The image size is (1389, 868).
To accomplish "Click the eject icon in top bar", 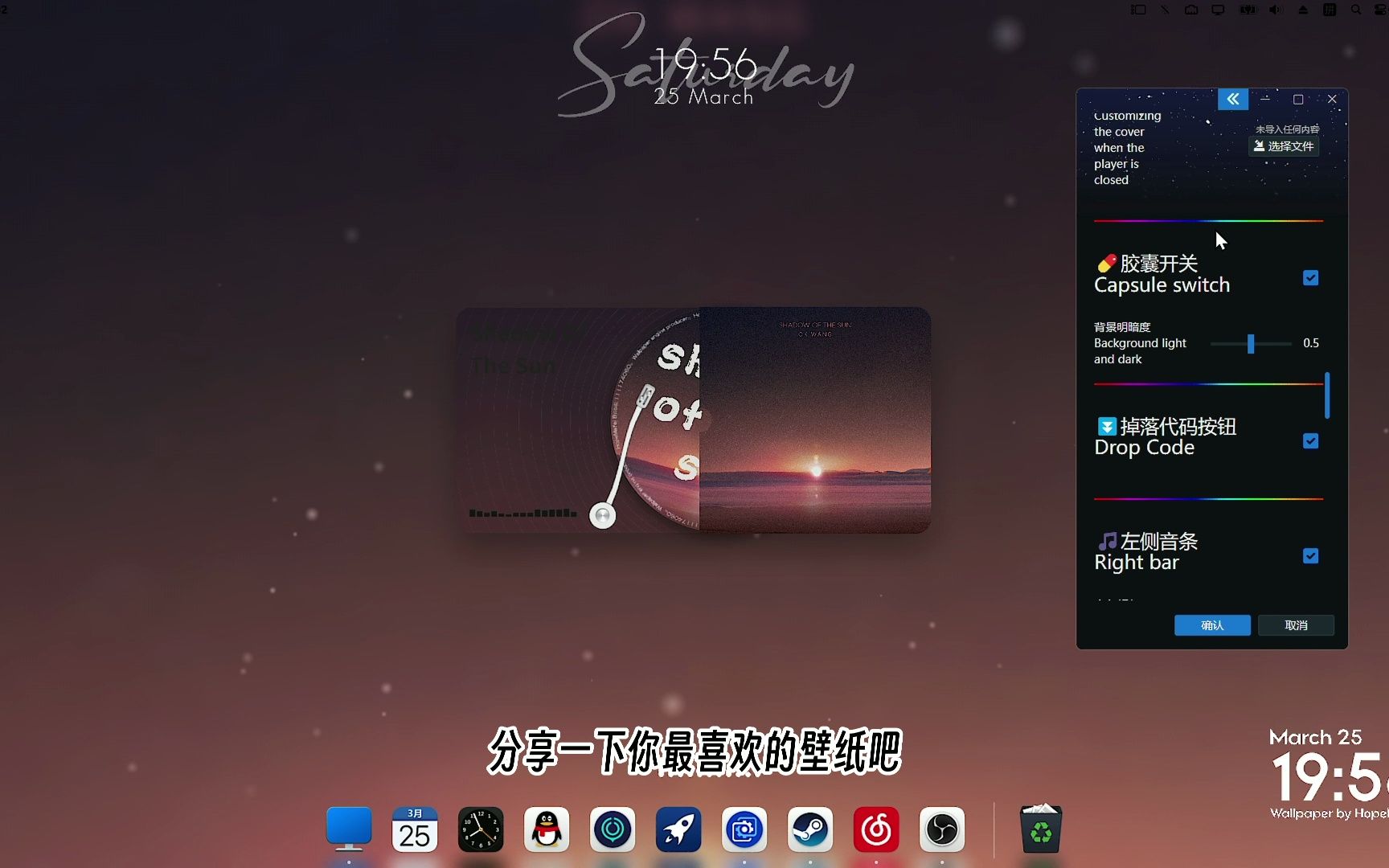I will point(1303,10).
